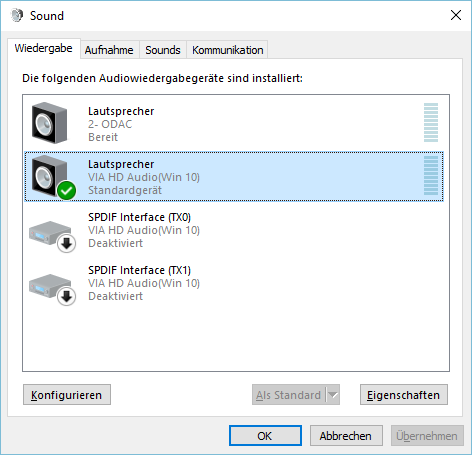The height and width of the screenshot is (455, 472).
Task: Confirm with the OK button
Action: click(x=265, y=436)
